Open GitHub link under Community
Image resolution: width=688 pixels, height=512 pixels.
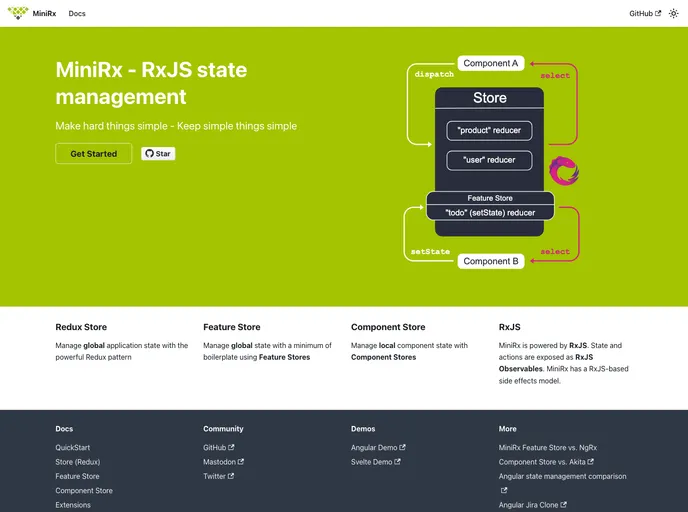pyautogui.click(x=219, y=448)
